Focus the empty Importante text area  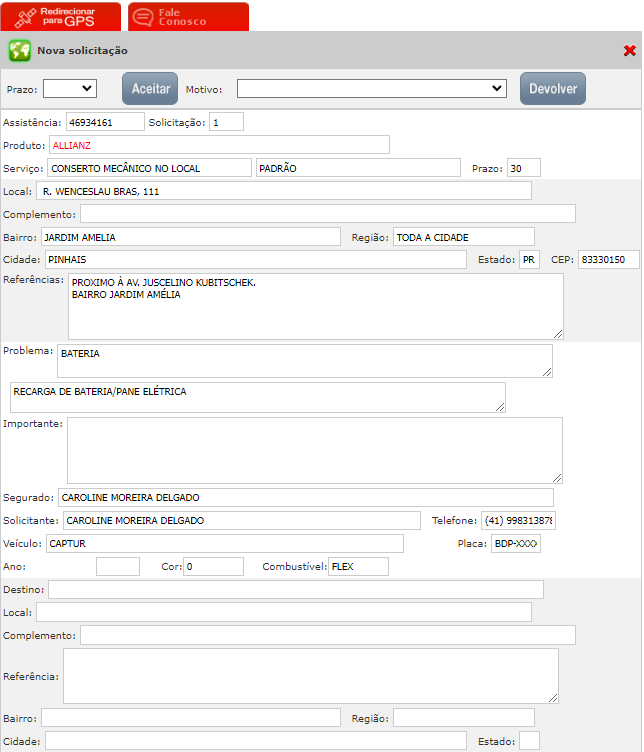(315, 450)
